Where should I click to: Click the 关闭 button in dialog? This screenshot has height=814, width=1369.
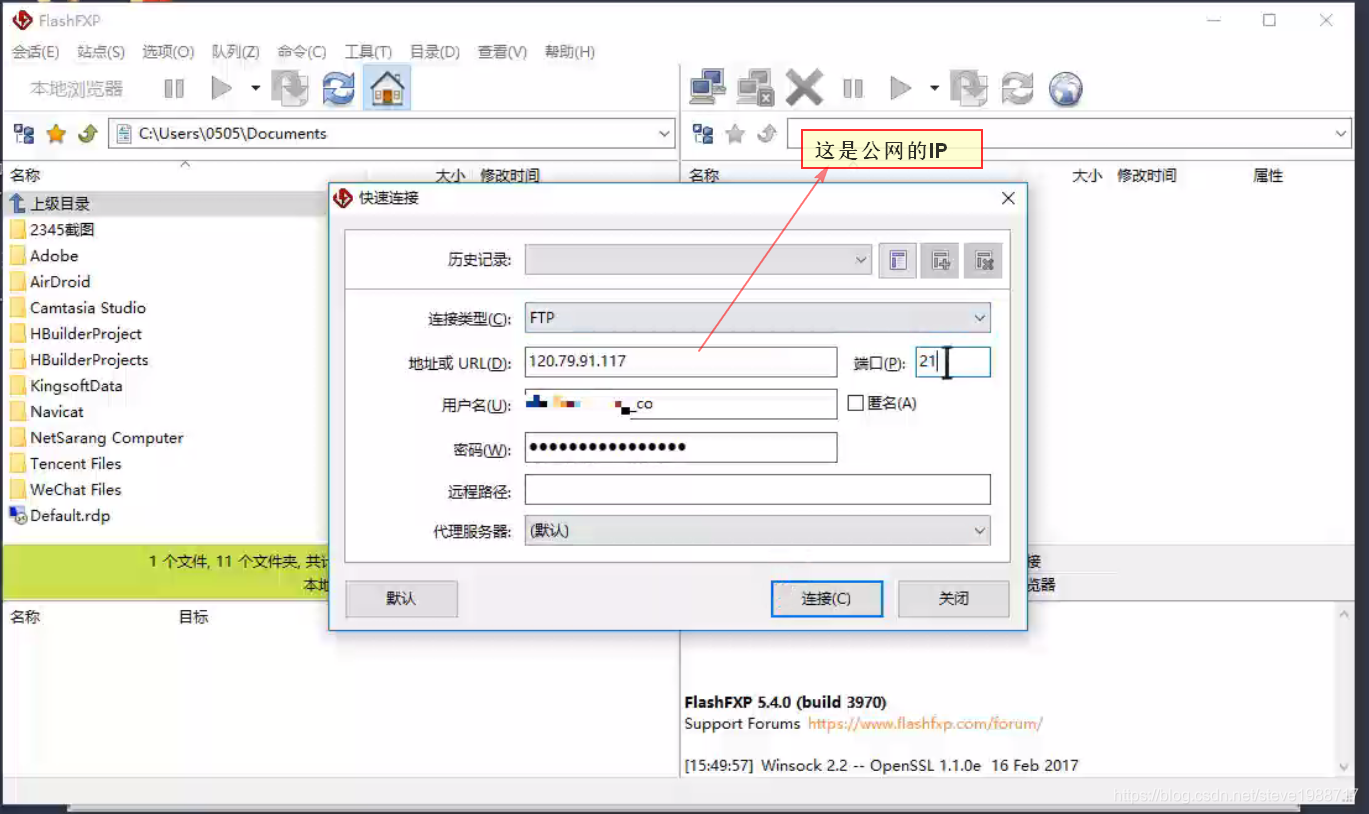point(954,599)
